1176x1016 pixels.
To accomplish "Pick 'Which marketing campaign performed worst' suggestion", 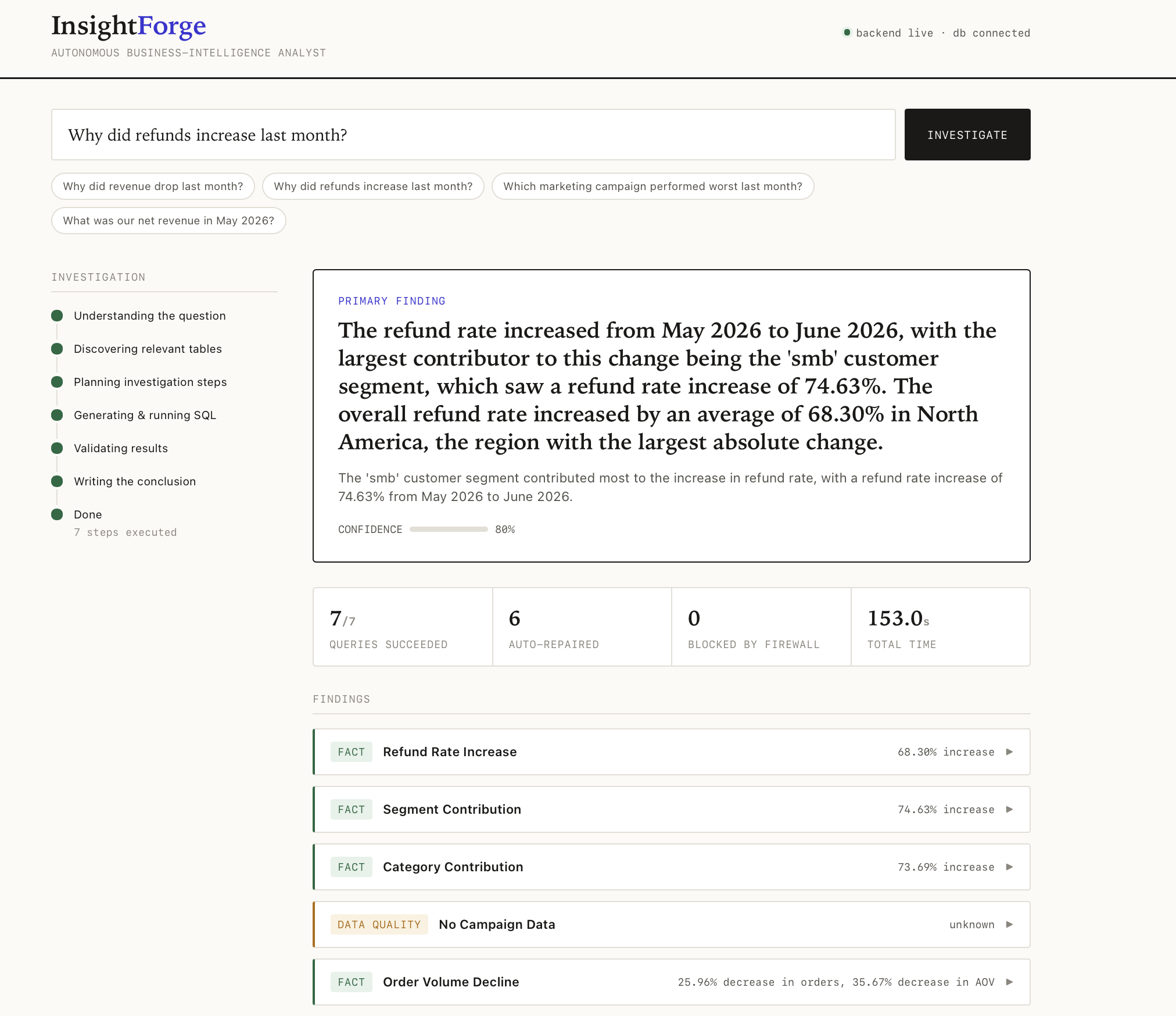I will pos(652,186).
